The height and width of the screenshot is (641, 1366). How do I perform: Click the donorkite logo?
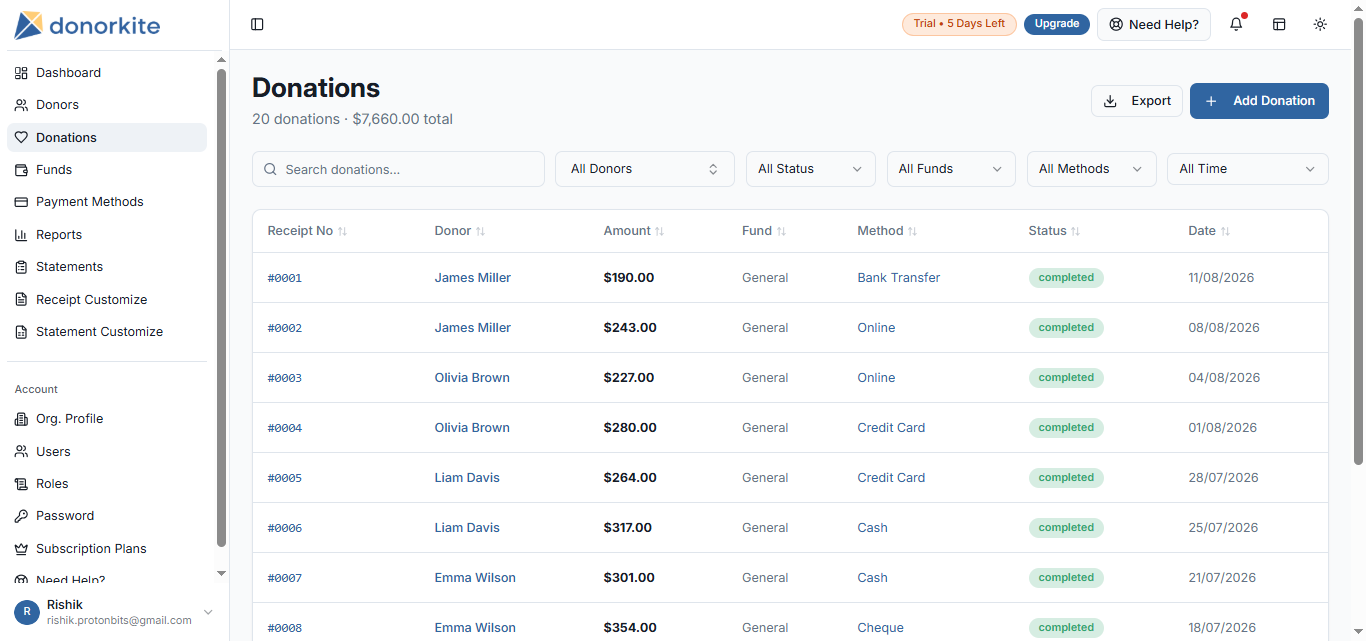click(x=87, y=25)
